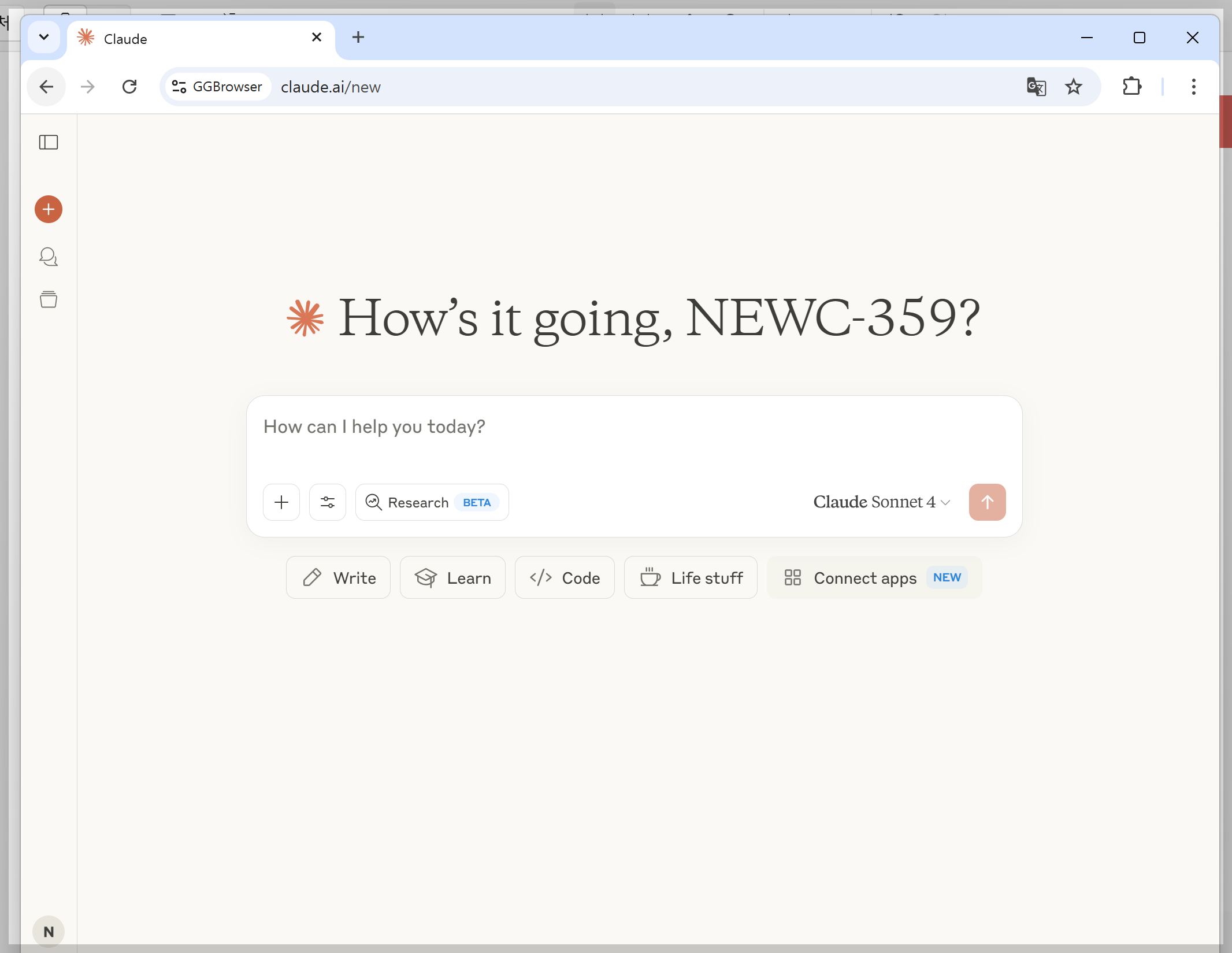The image size is (1232, 953).
Task: Open the chats history icon
Action: tap(49, 257)
